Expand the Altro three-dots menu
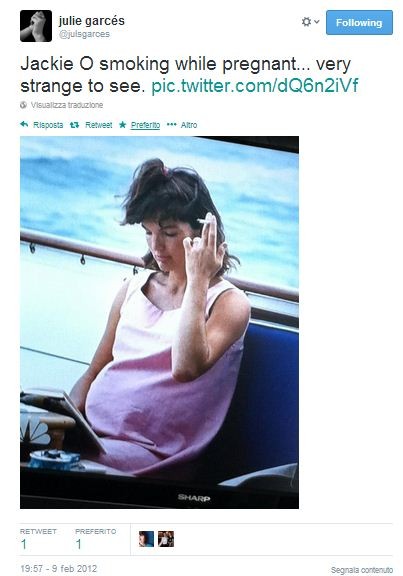 pyautogui.click(x=182, y=125)
